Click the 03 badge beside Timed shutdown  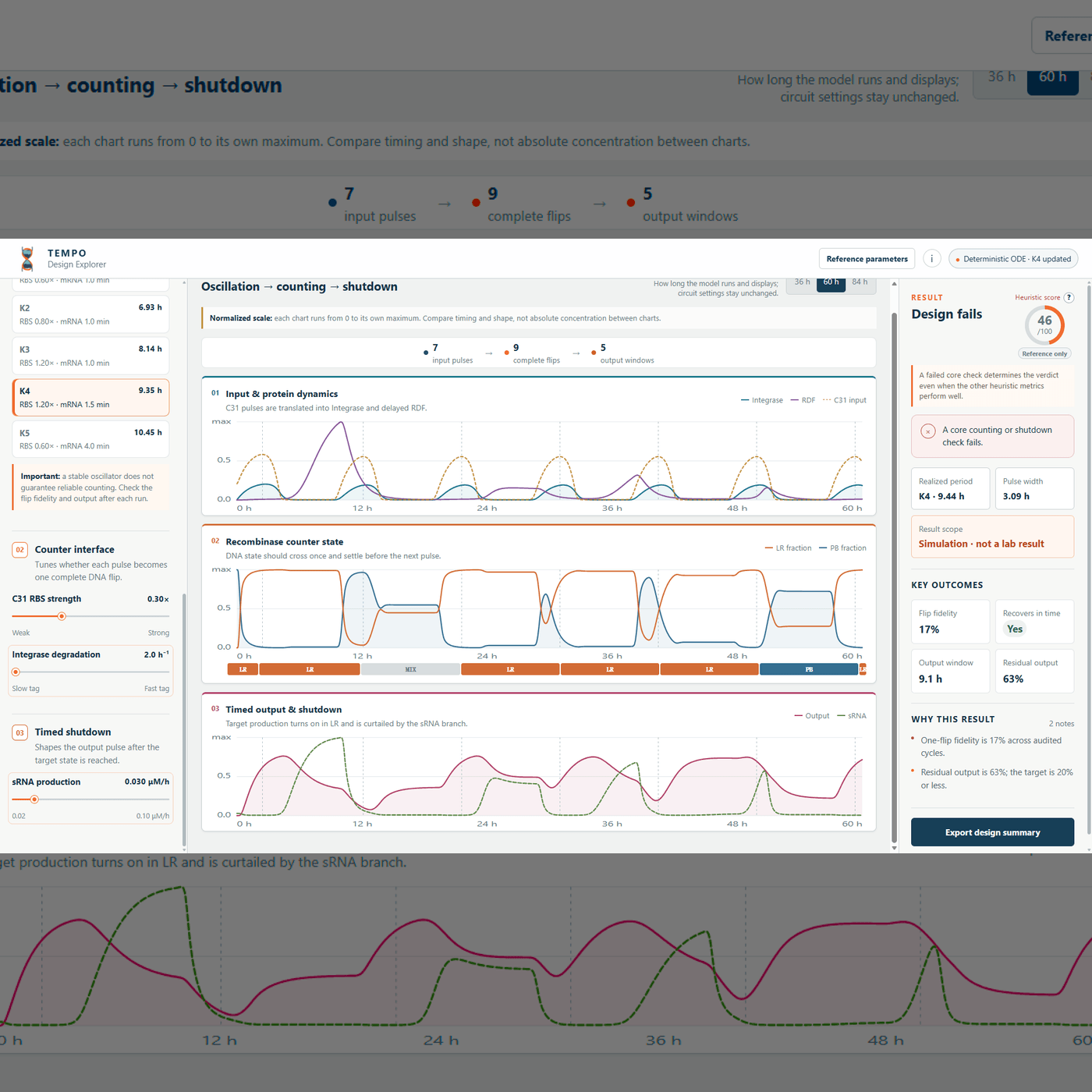pyautogui.click(x=20, y=732)
